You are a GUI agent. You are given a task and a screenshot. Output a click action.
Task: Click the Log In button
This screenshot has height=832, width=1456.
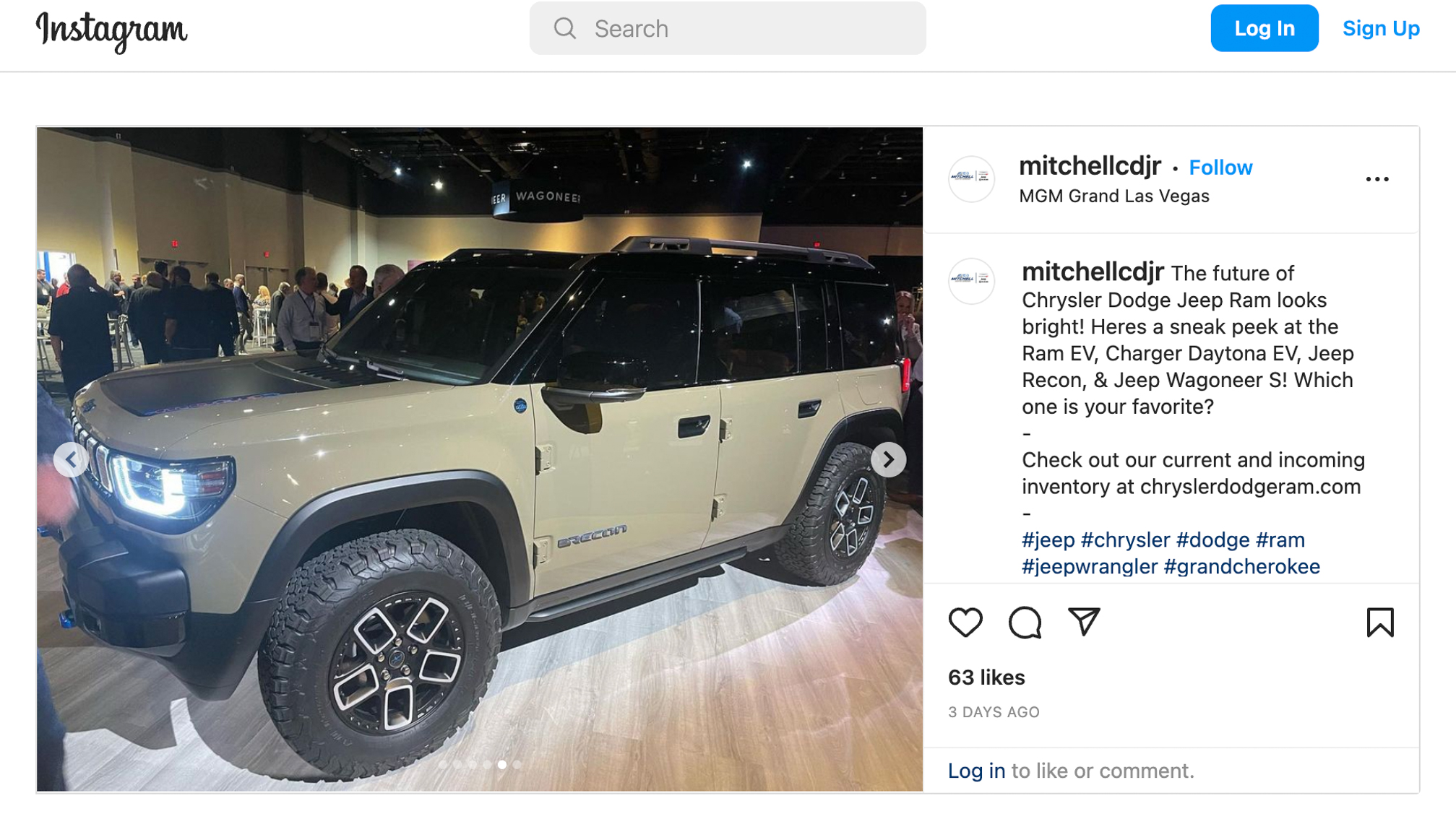click(x=1265, y=28)
